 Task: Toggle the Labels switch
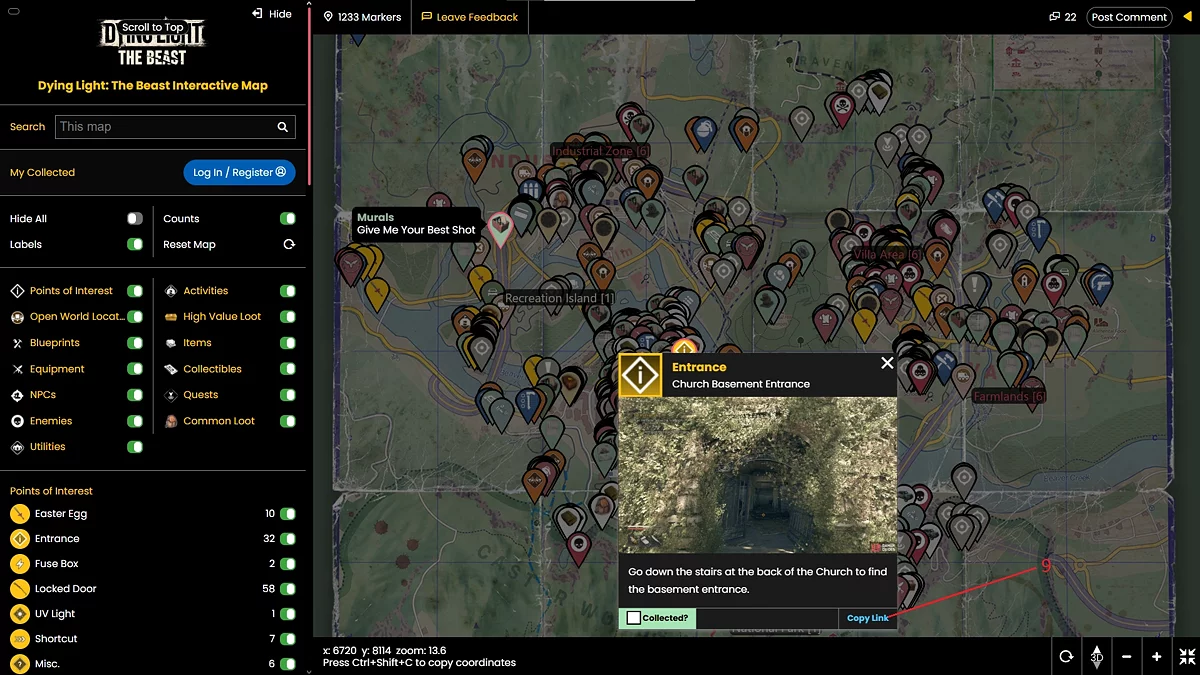(135, 244)
